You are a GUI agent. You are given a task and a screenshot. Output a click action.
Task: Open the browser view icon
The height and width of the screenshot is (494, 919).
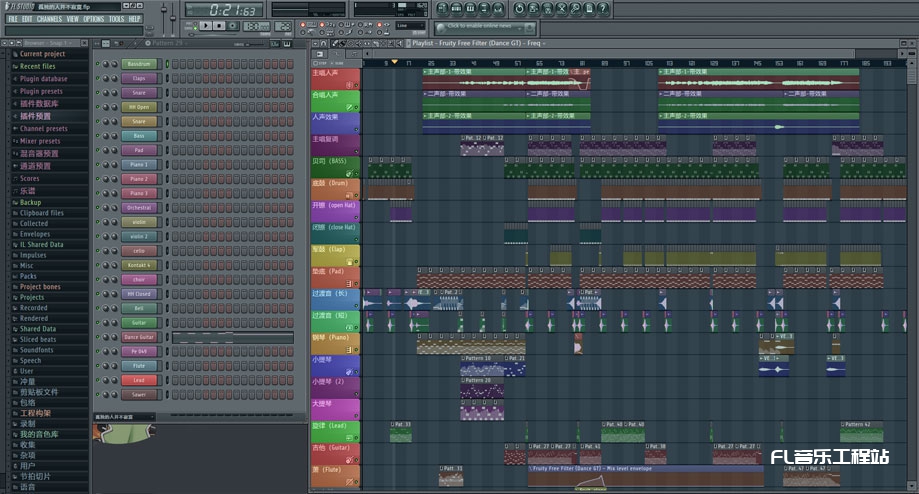(x=484, y=9)
